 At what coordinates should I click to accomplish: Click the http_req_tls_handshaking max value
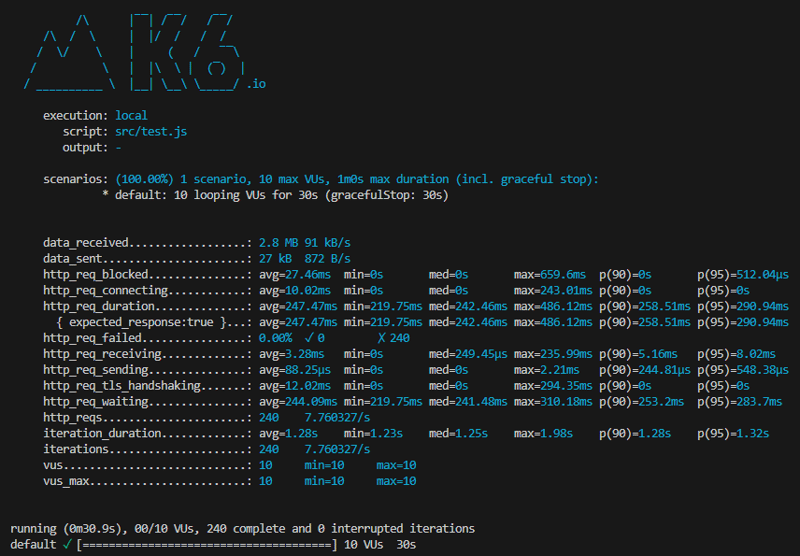click(x=553, y=386)
